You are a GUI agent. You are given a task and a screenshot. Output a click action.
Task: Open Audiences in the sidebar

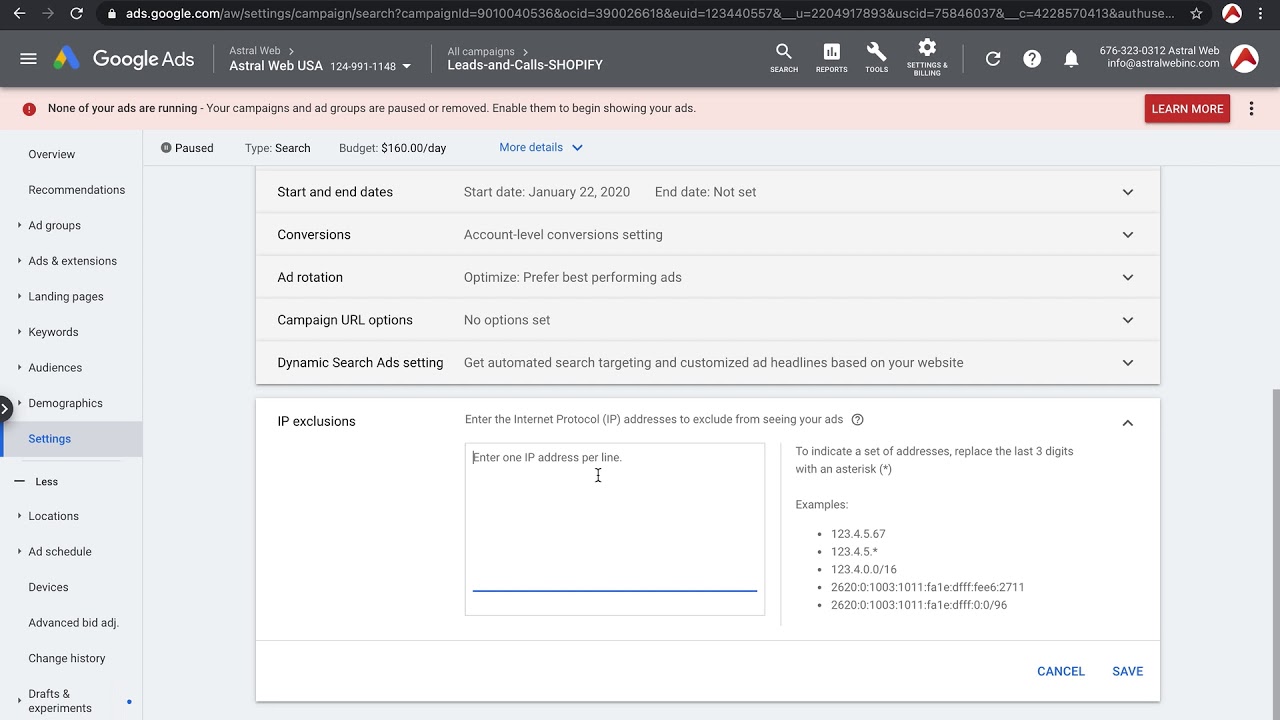coord(55,368)
